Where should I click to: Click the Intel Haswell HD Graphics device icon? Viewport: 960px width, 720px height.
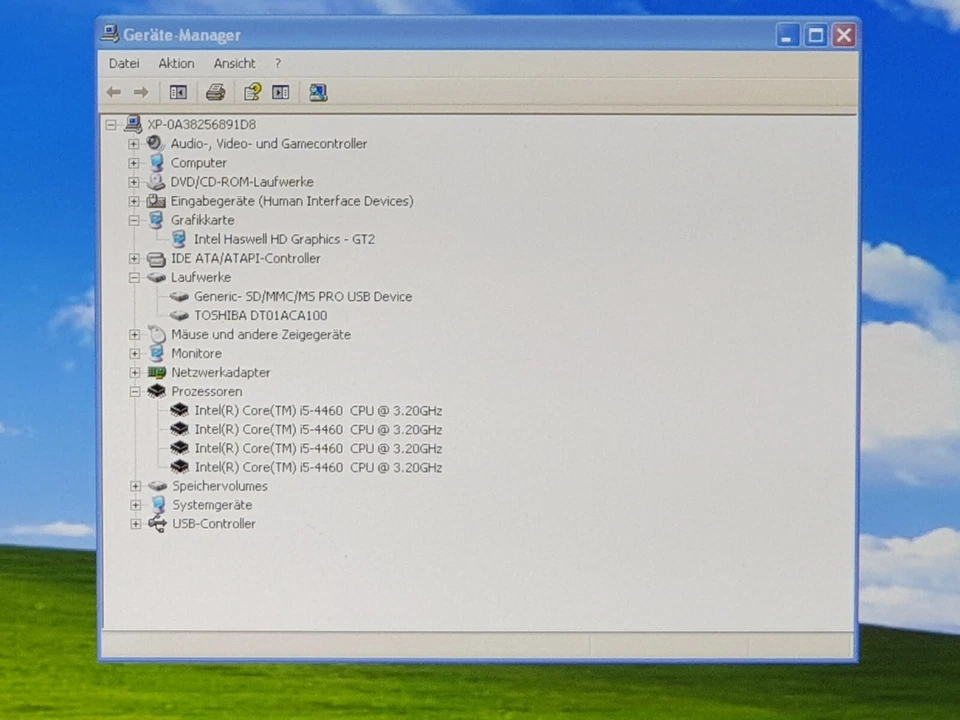coord(179,238)
